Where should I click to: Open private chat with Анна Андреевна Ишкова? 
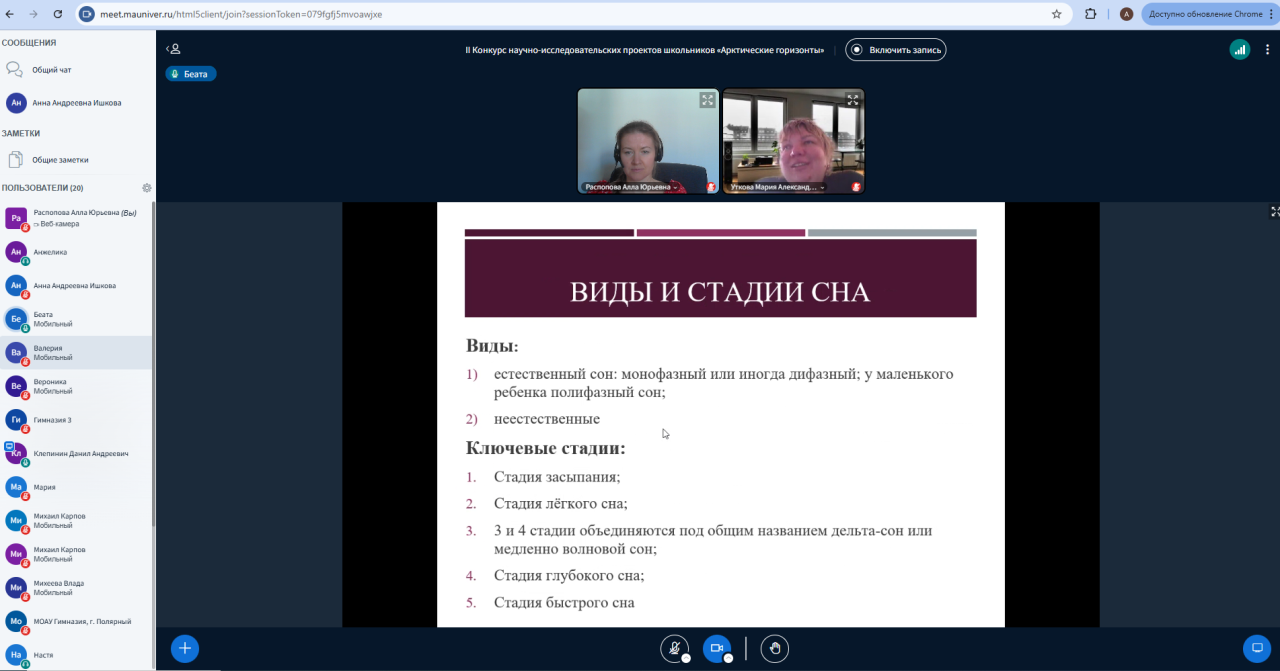point(76,103)
